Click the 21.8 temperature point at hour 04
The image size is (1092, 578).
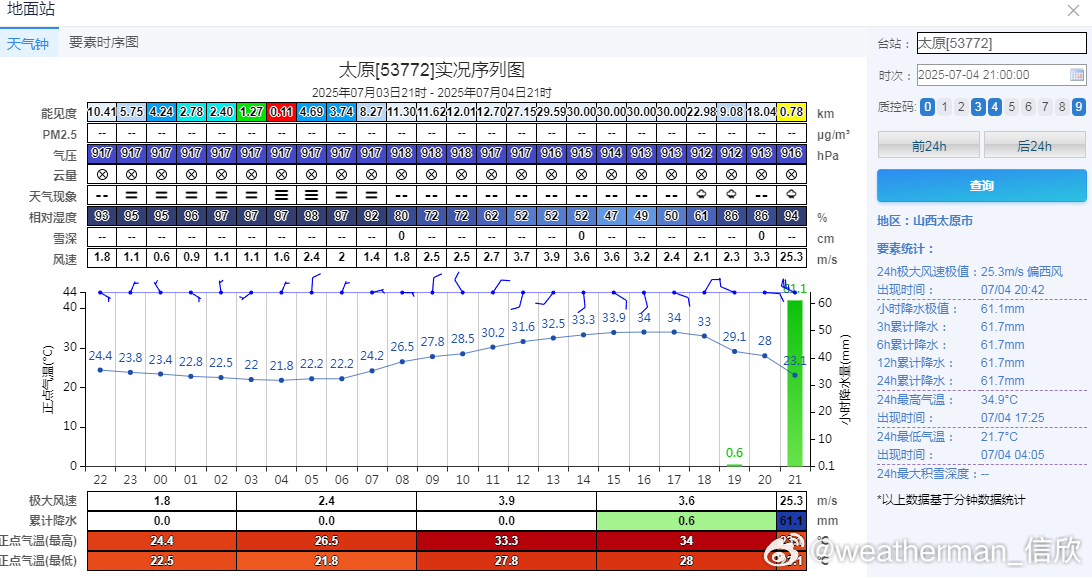[x=281, y=380]
